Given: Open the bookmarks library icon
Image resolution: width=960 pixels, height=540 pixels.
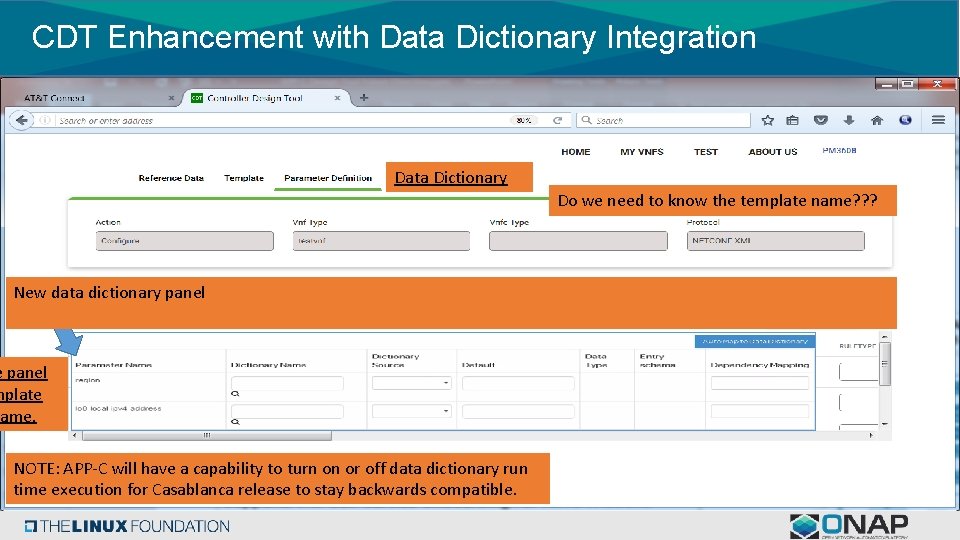Looking at the screenshot, I should tap(792, 121).
